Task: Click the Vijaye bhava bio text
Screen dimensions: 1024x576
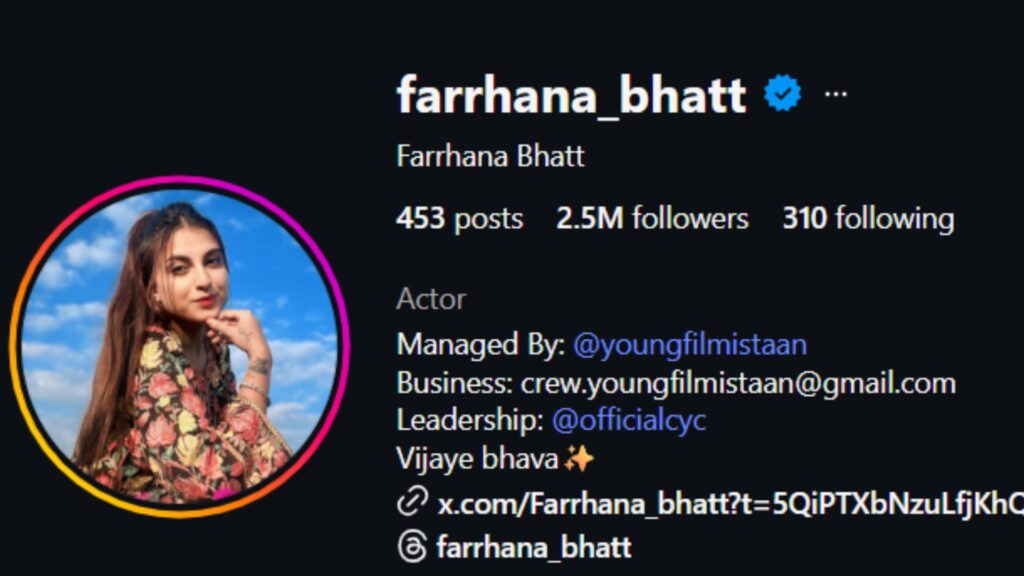Action: point(477,458)
